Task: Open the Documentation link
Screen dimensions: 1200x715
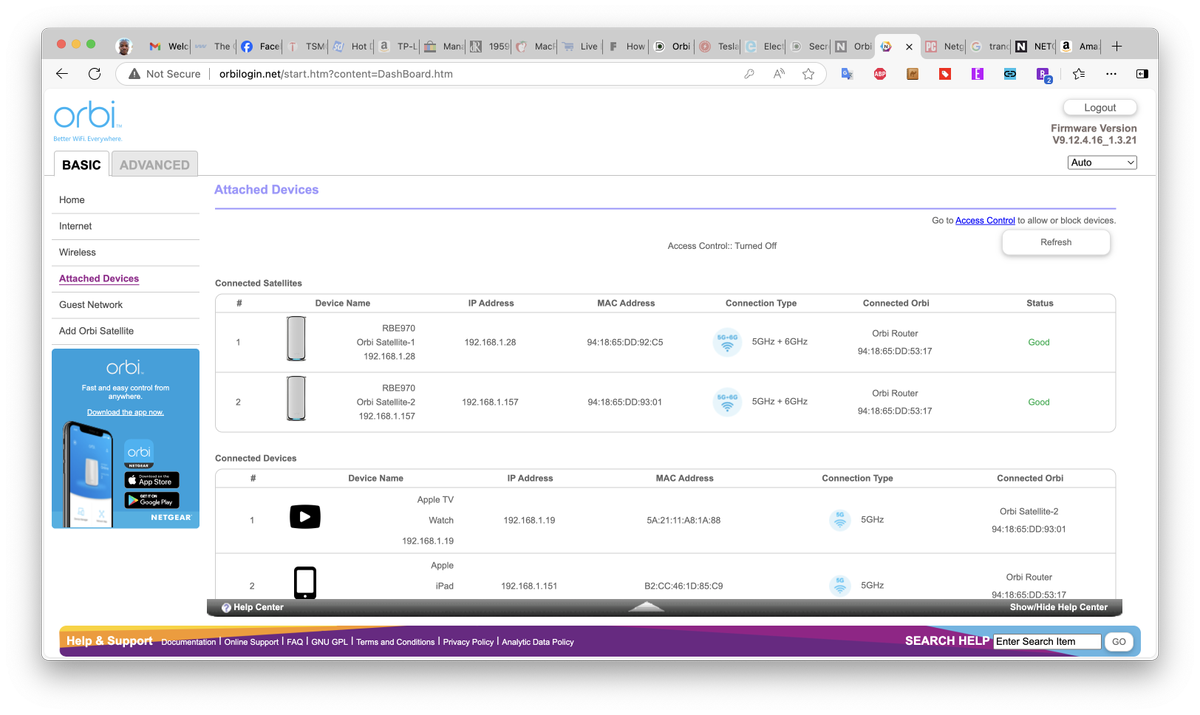Action: click(x=188, y=642)
